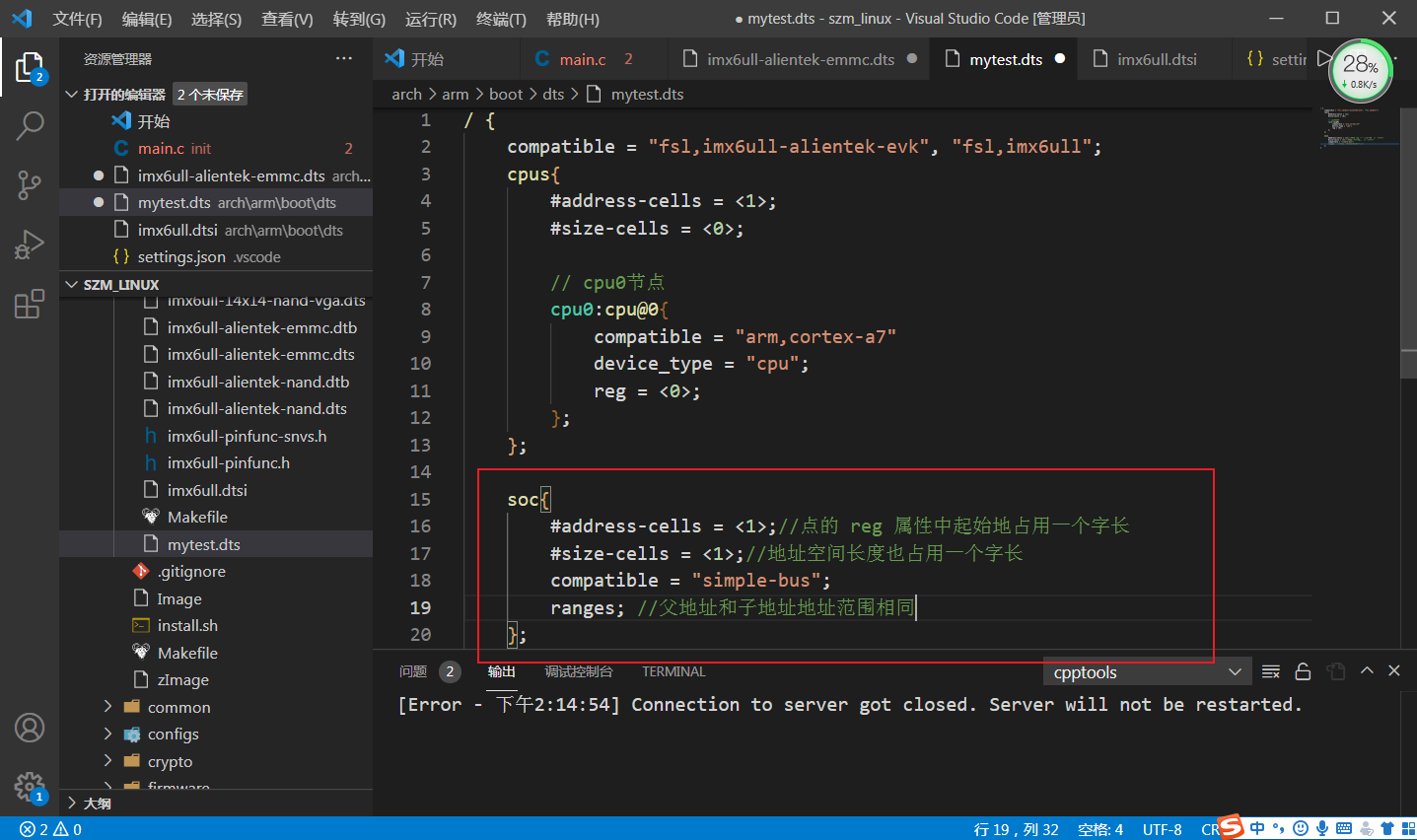
Task: Open the cpptools output channel dropdown
Action: 1147,672
